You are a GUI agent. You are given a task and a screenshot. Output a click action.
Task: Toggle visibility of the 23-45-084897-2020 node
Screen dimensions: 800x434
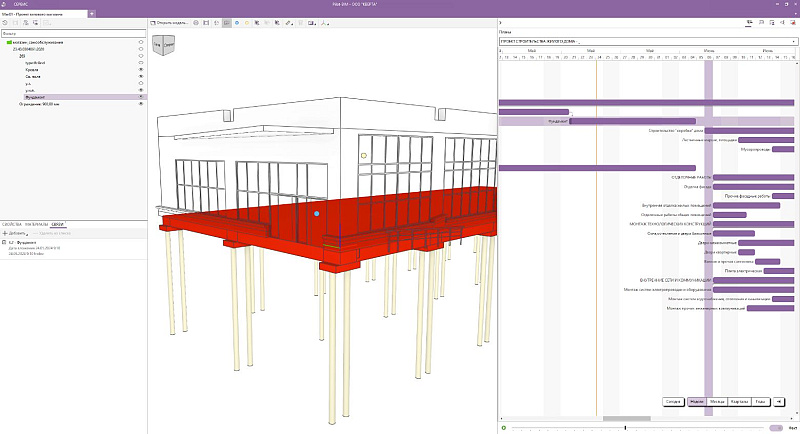pyautogui.click(x=141, y=49)
